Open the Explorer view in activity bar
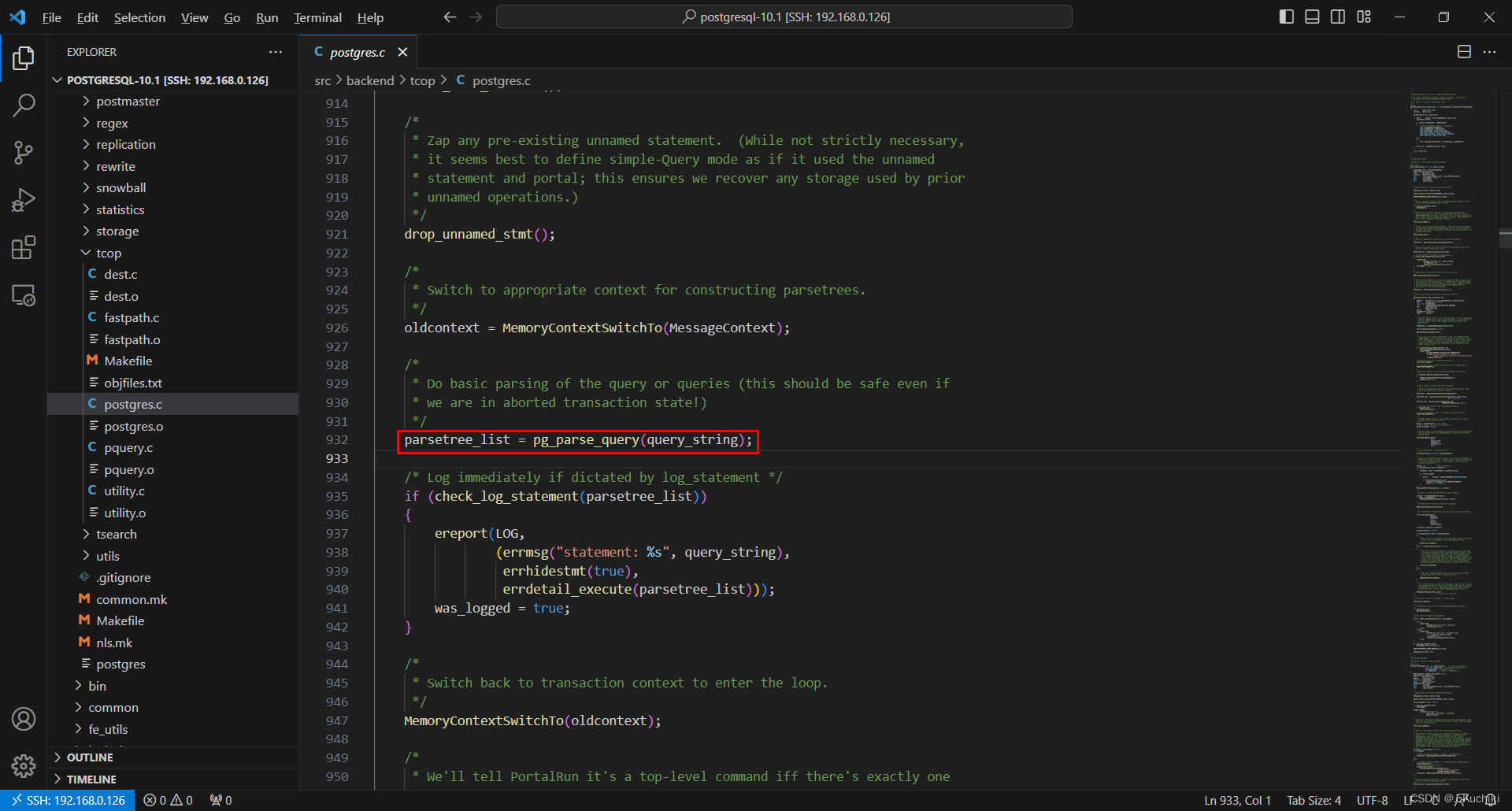The width and height of the screenshot is (1512, 811). click(24, 57)
